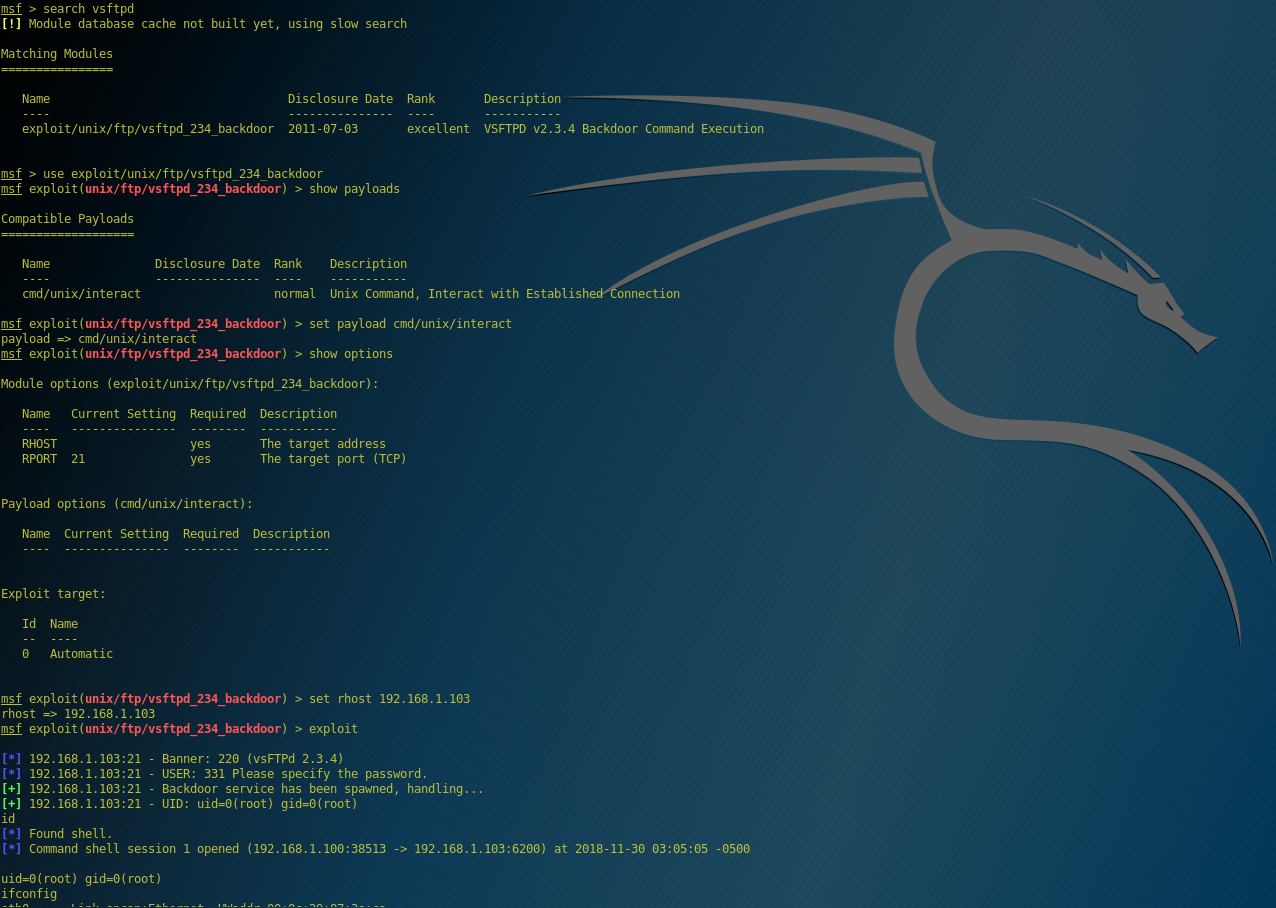The image size is (1276, 908).
Task: Click the 'USER: 331 Please specify the password.' line
Action: [214, 774]
